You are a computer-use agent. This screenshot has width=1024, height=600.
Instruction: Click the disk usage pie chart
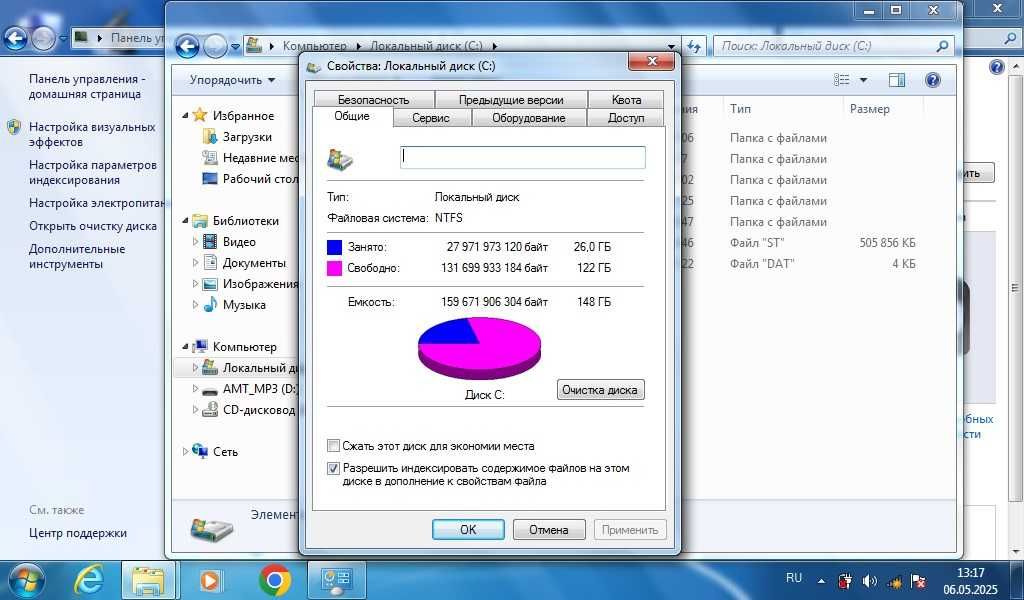479,348
